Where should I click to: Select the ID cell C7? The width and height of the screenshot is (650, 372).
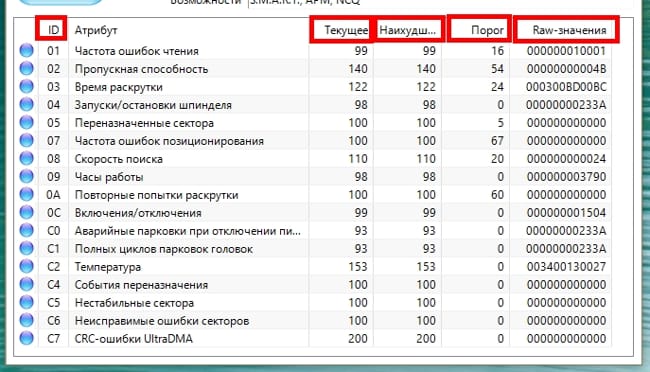53,339
